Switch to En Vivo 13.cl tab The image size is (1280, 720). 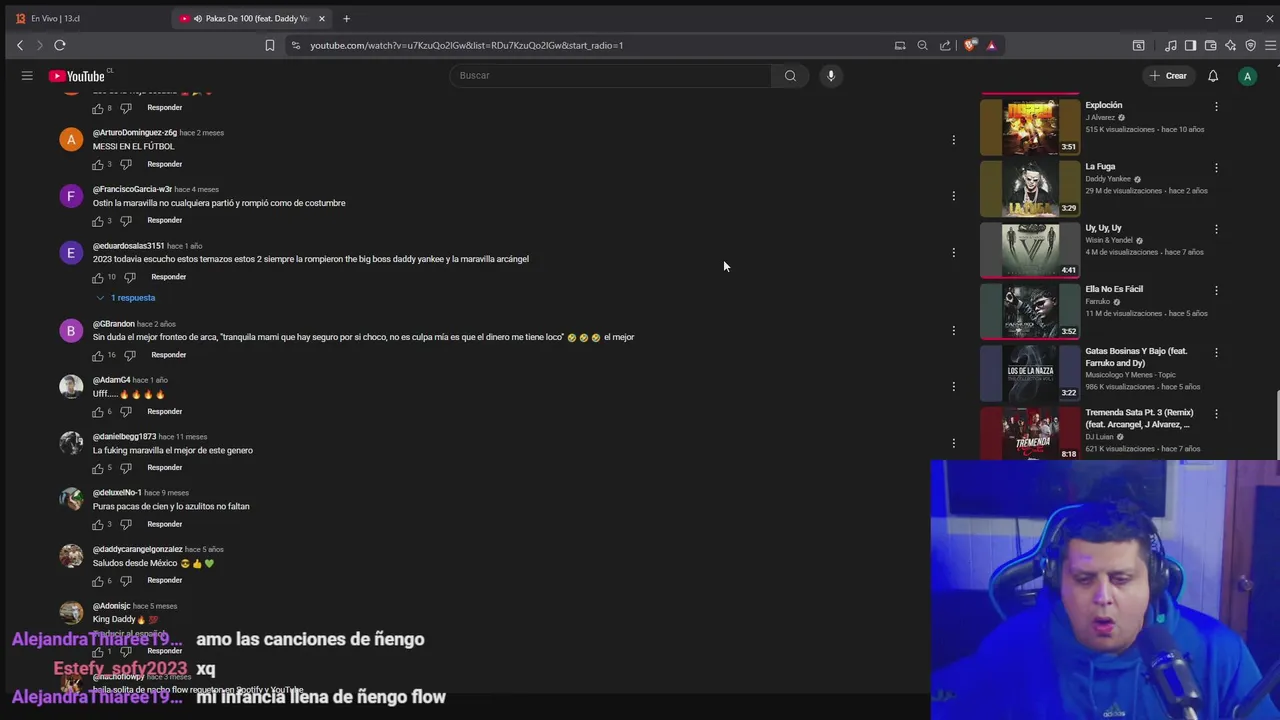pos(85,18)
